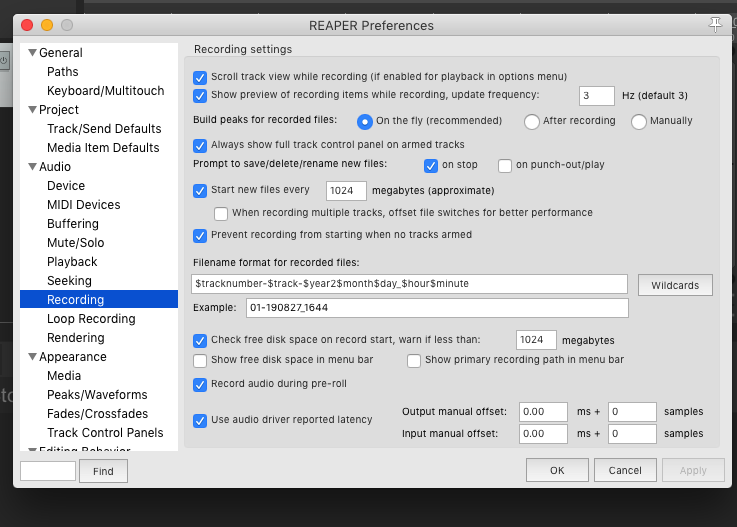
Task: Open the Wildcards button
Action: point(675,284)
